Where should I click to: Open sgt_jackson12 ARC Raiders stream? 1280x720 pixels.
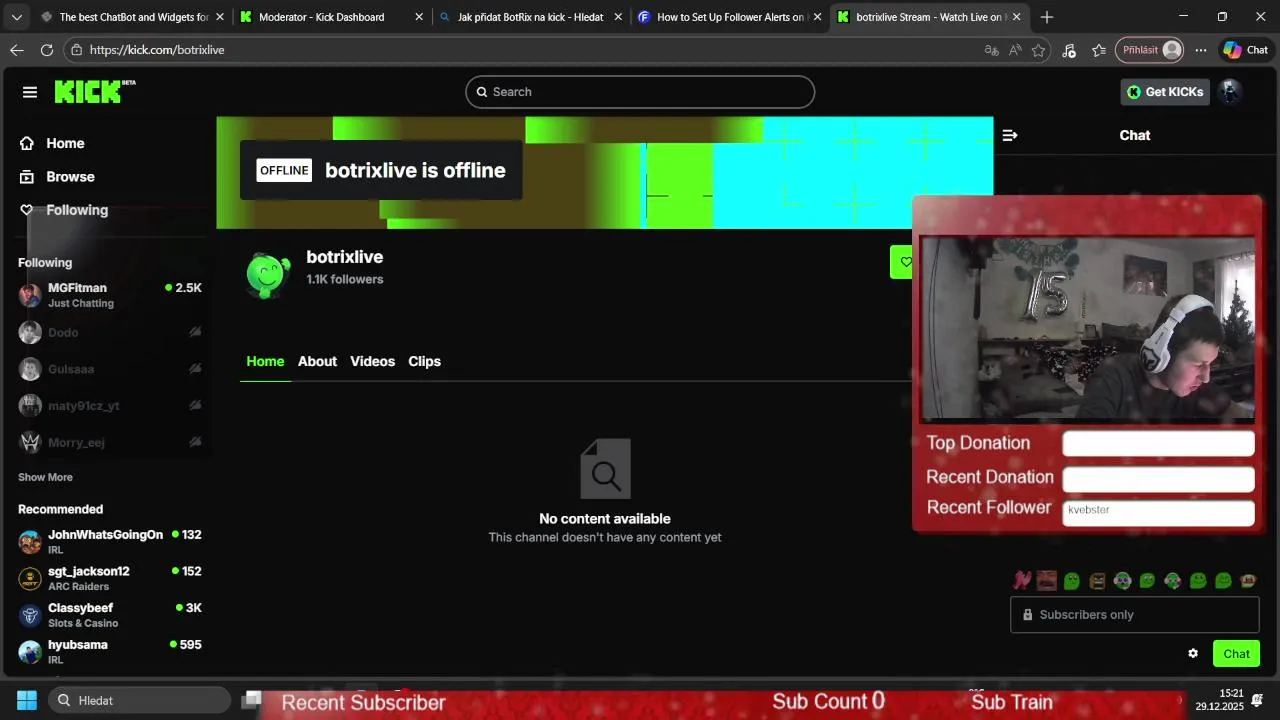(x=110, y=578)
